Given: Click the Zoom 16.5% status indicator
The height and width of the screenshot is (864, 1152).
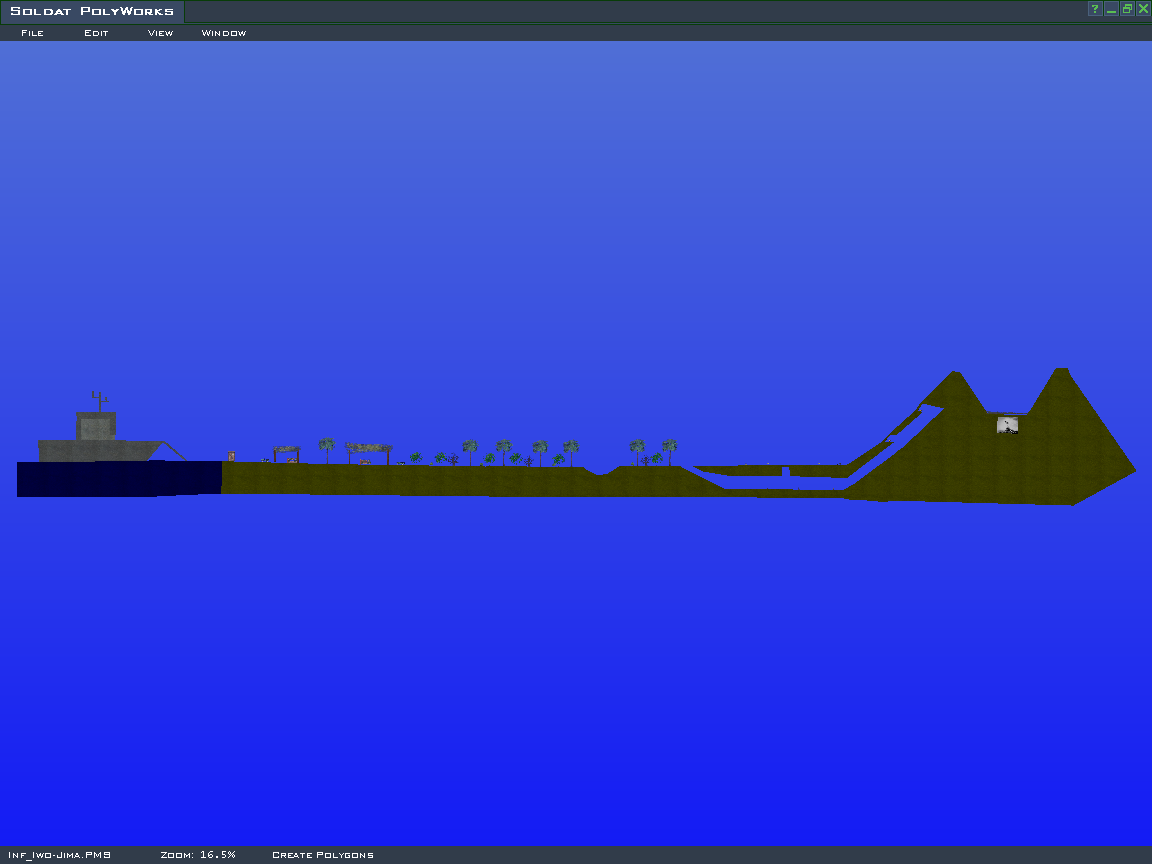Looking at the screenshot, I should (x=198, y=855).
